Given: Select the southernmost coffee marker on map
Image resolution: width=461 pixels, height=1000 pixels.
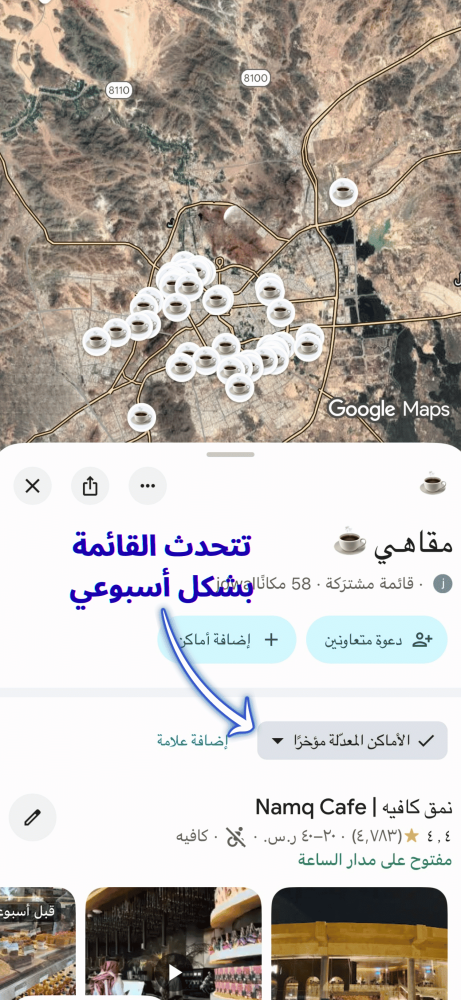Looking at the screenshot, I should coord(142,417).
